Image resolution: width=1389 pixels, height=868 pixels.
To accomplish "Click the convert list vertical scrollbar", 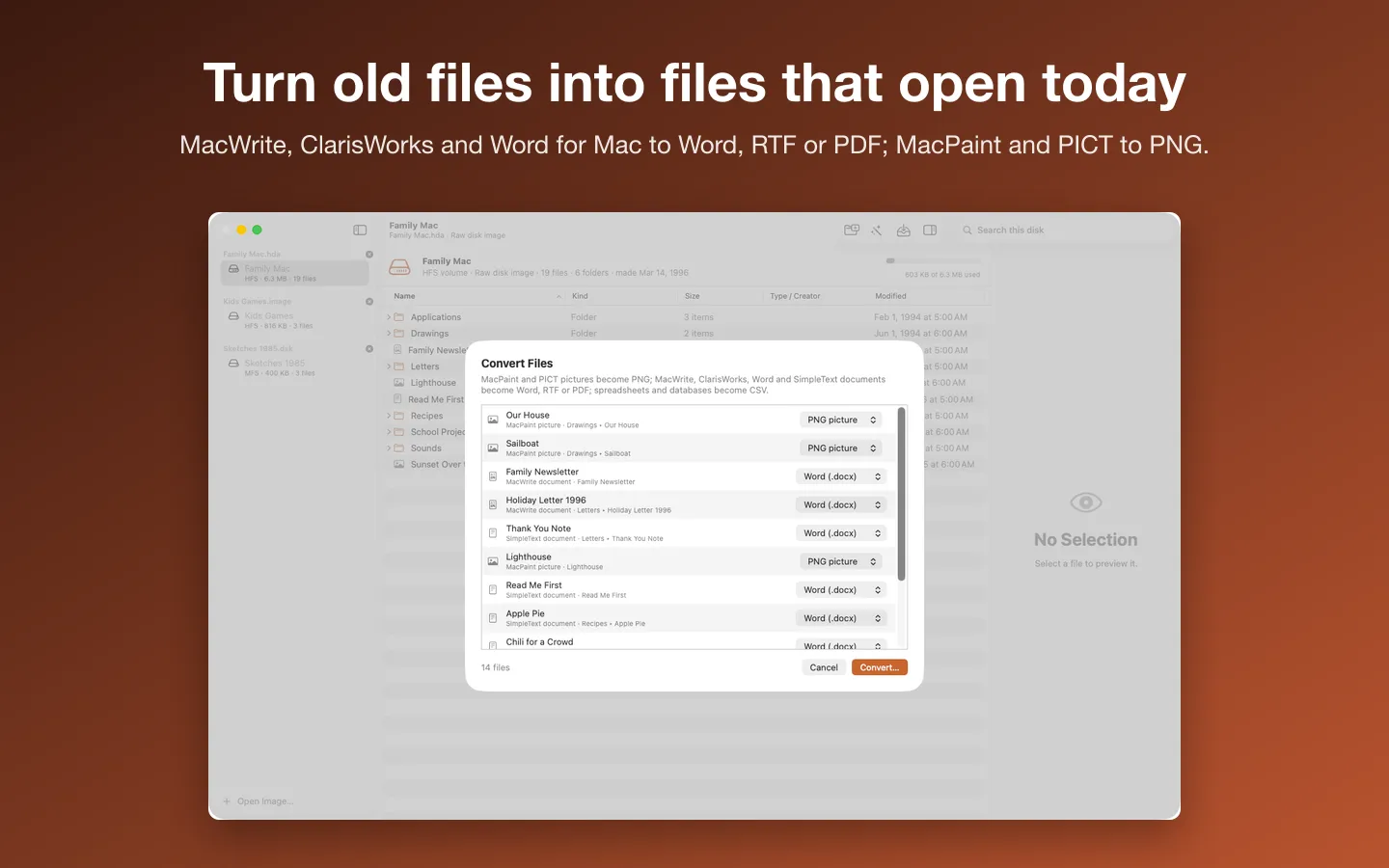I will point(902,494).
